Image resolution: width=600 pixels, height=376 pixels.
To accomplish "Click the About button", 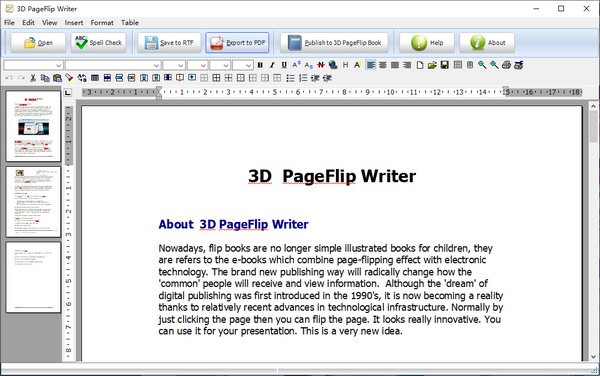I will (487, 42).
